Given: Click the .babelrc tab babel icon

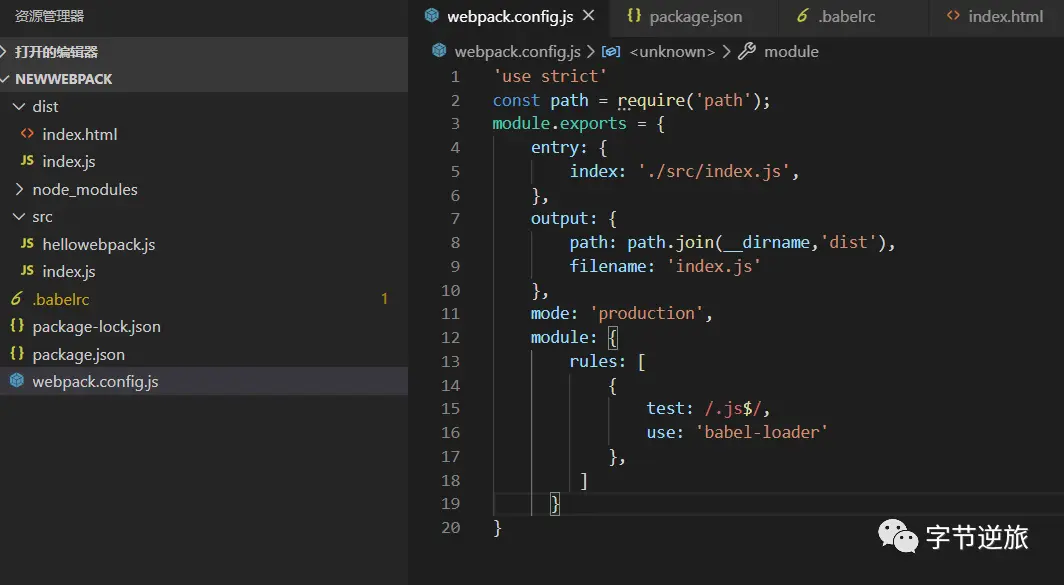Looking at the screenshot, I should [803, 16].
